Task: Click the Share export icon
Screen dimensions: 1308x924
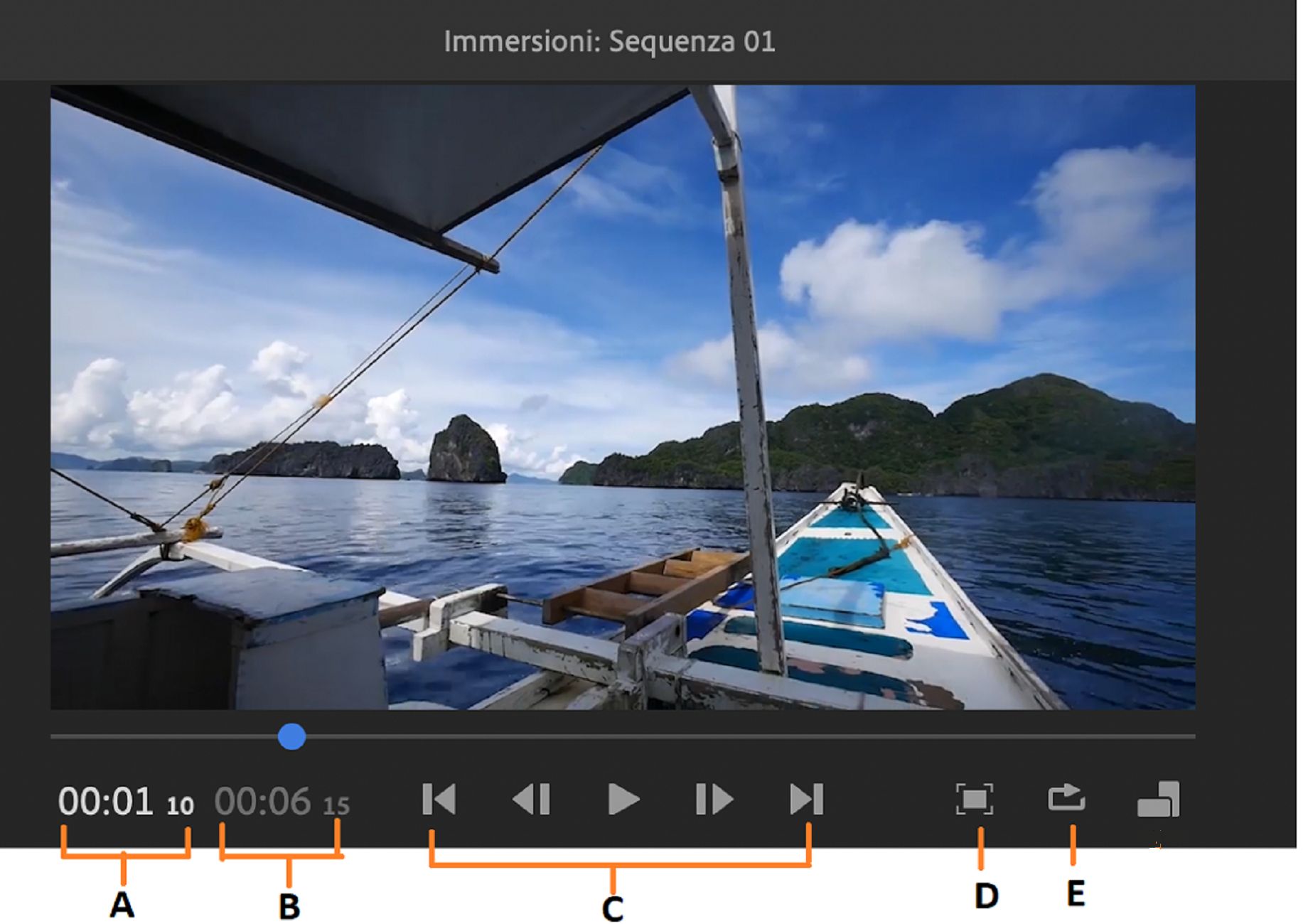Action: (1066, 797)
